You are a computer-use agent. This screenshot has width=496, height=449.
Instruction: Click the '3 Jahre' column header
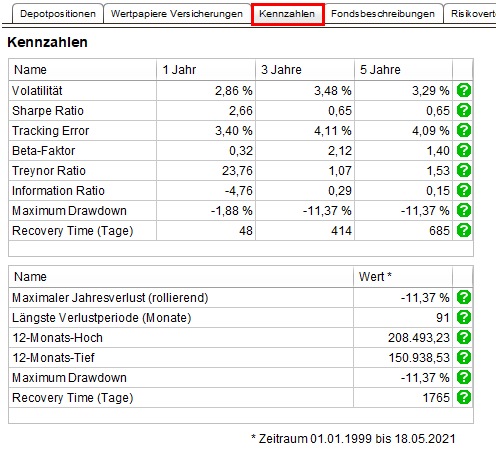(x=305, y=70)
